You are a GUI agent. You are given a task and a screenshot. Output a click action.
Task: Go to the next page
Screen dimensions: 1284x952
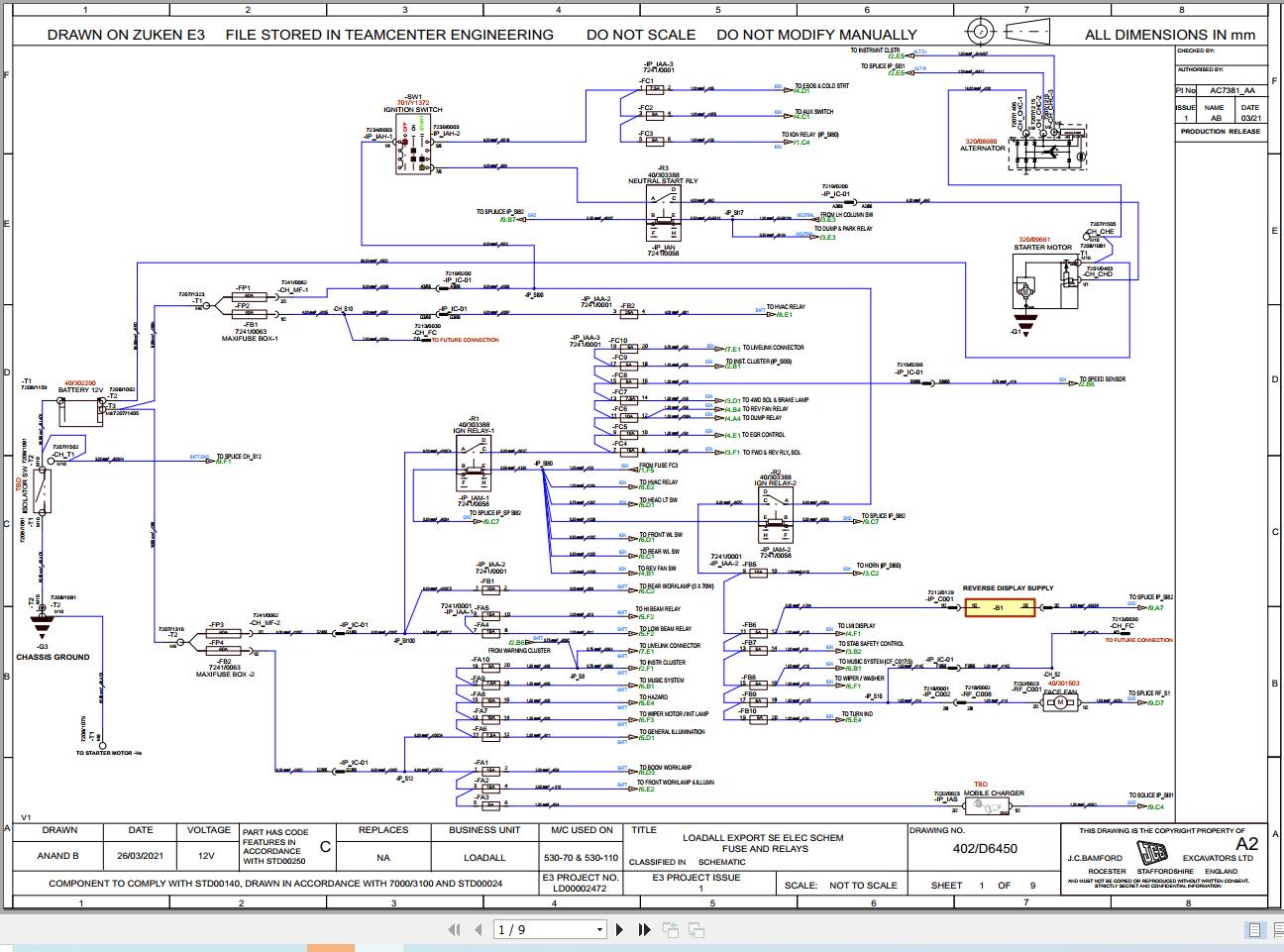[x=620, y=929]
